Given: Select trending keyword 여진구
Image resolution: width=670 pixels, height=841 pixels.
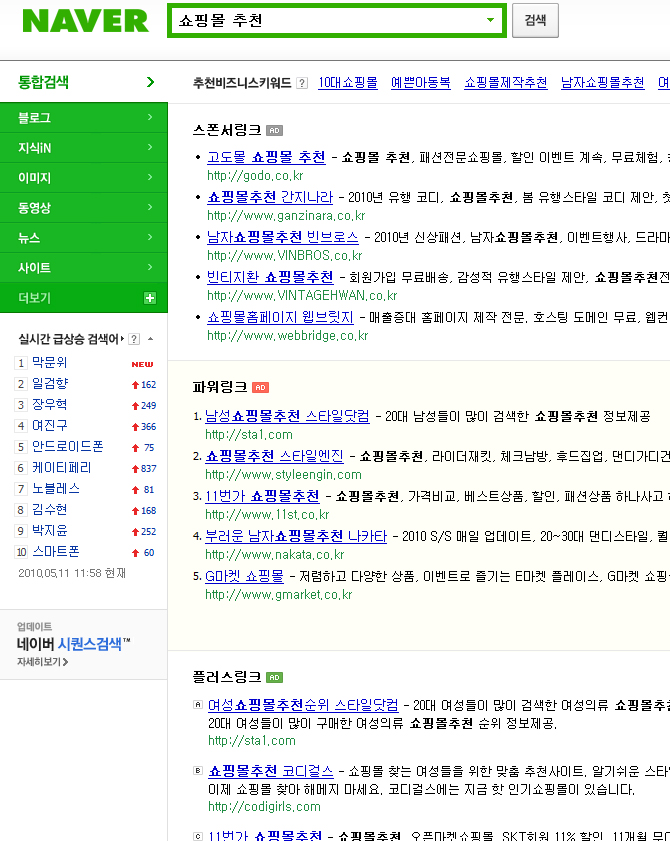Looking at the screenshot, I should (x=49, y=426).
